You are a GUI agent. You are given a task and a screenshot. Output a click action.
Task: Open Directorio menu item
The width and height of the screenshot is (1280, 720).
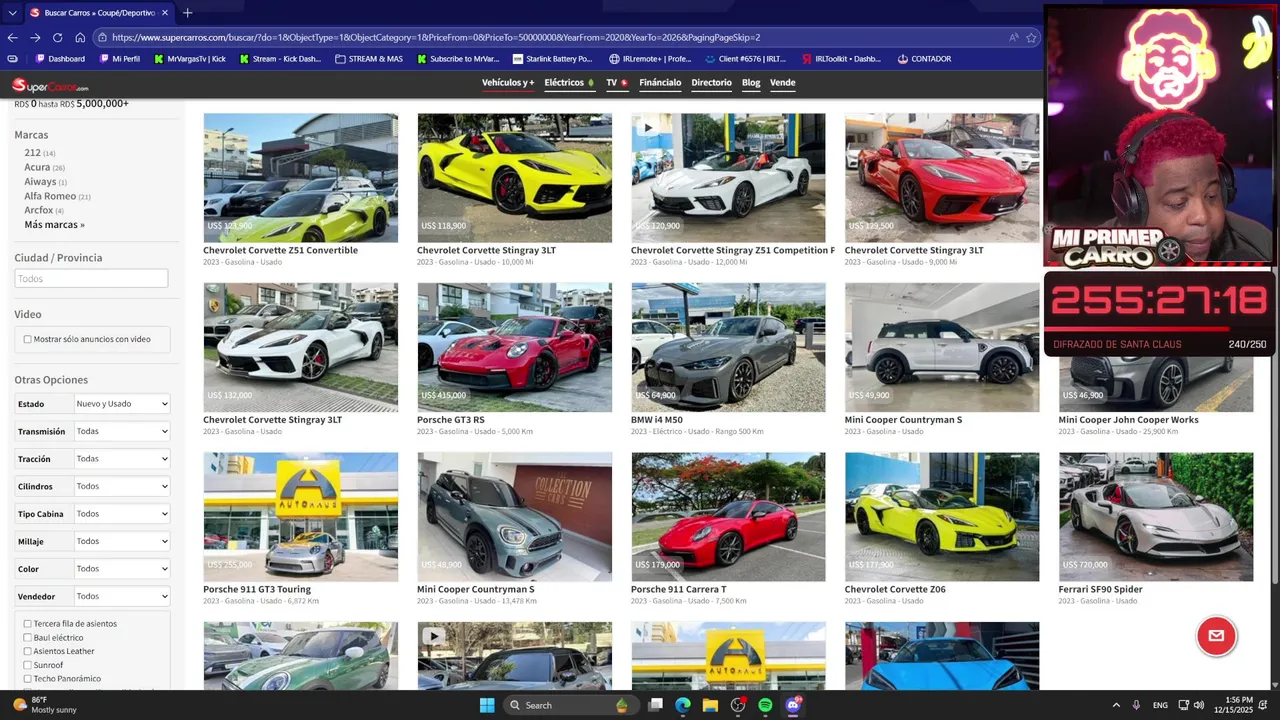[x=711, y=83]
